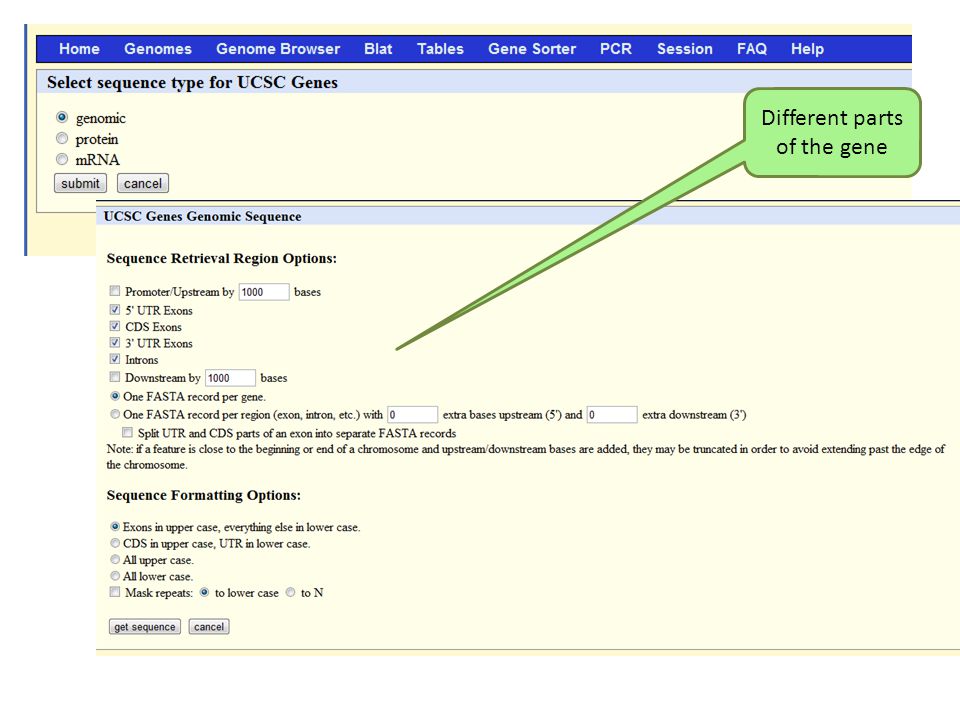This screenshot has width=960, height=720.
Task: Enable the Promoter/Upstream checkbox
Action: [115, 291]
